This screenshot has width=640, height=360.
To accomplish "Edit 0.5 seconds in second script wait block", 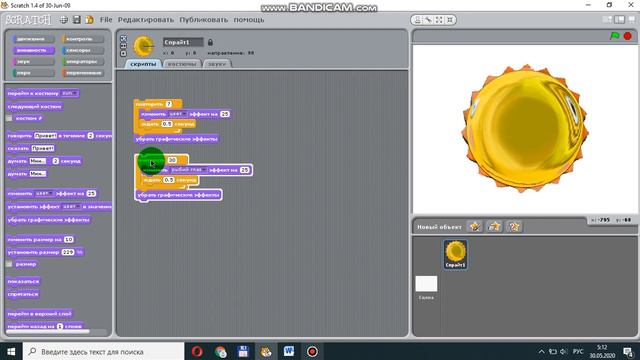I will coord(169,180).
